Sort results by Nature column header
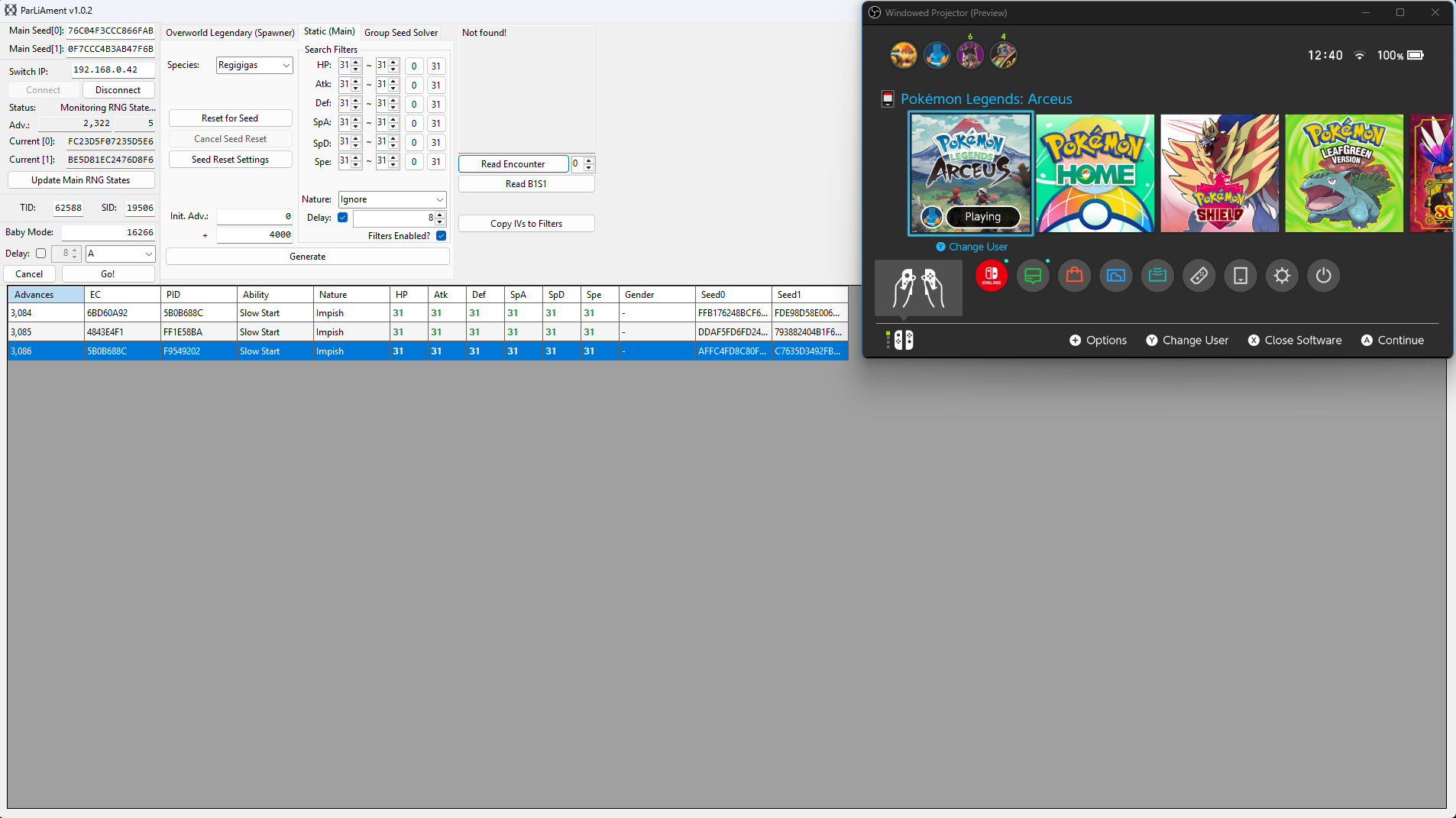The height and width of the screenshot is (818, 1456). (x=351, y=295)
